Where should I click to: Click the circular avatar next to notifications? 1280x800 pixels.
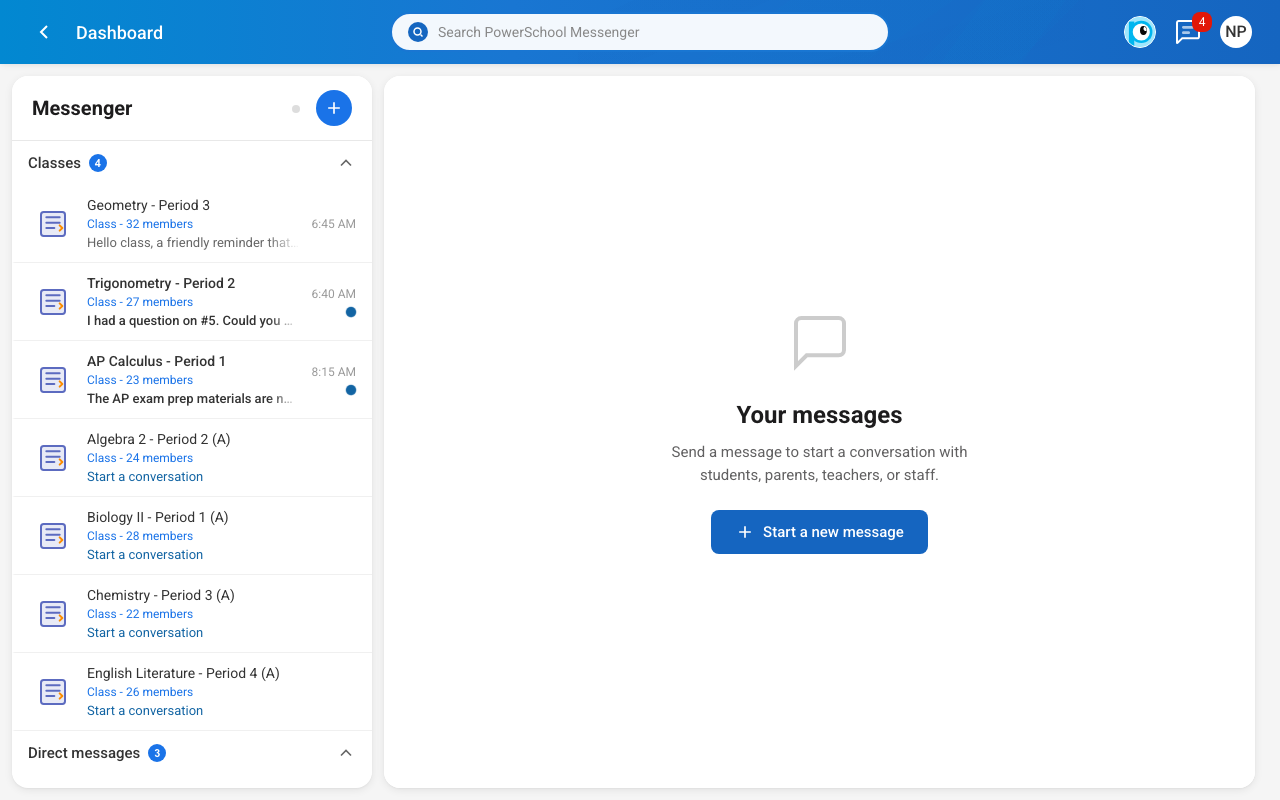coord(1140,32)
